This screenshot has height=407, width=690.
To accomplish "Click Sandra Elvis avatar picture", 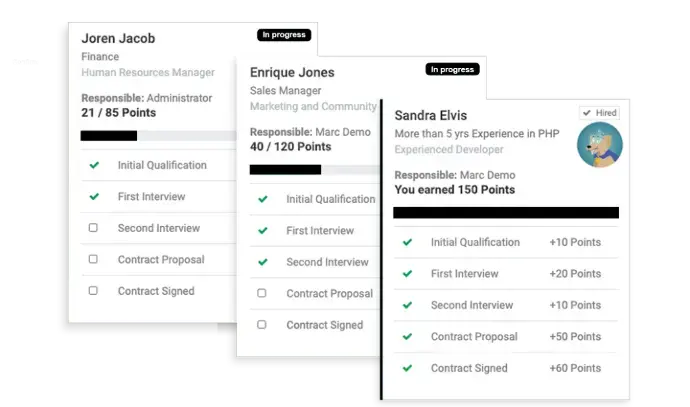I will pyautogui.click(x=599, y=145).
